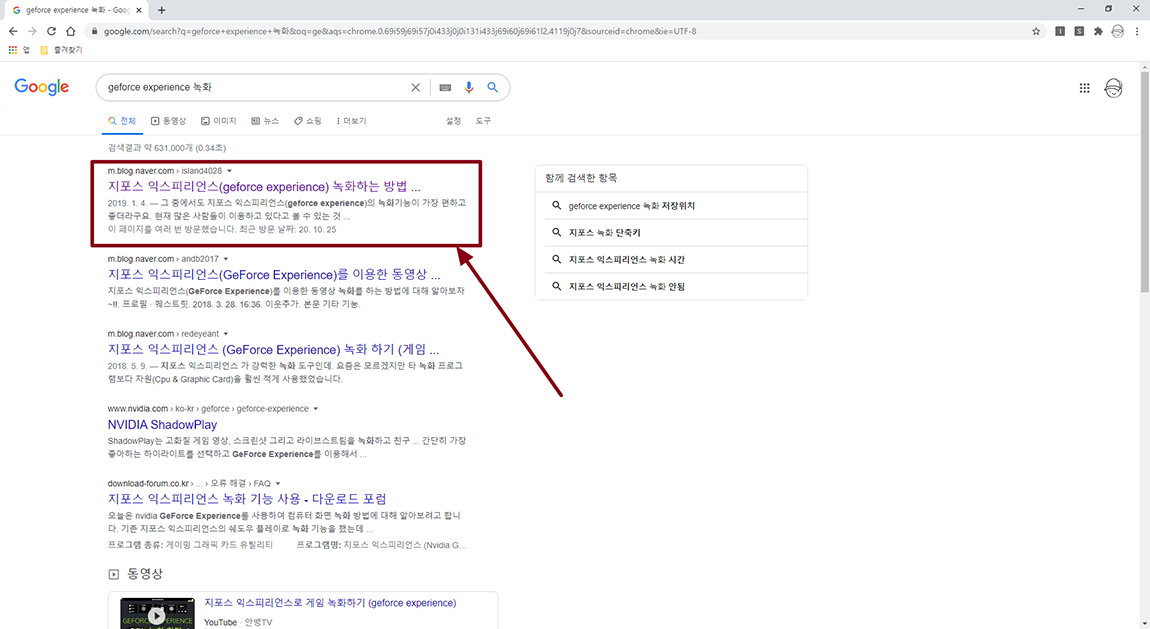Open the apps grid in bookmarks bar
The width and height of the screenshot is (1150, 629).
[x=12, y=50]
